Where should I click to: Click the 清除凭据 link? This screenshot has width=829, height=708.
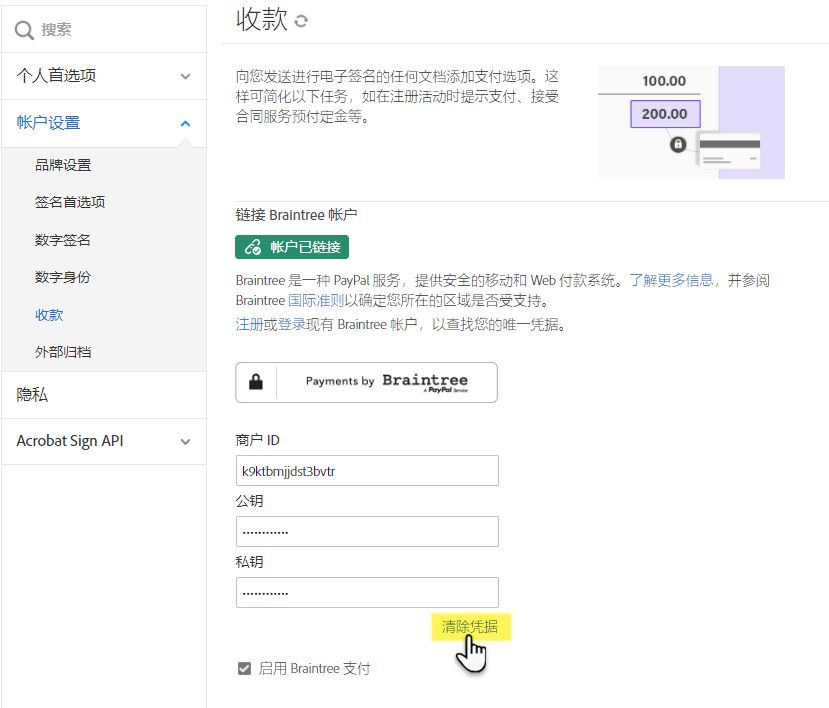pyautogui.click(x=469, y=627)
